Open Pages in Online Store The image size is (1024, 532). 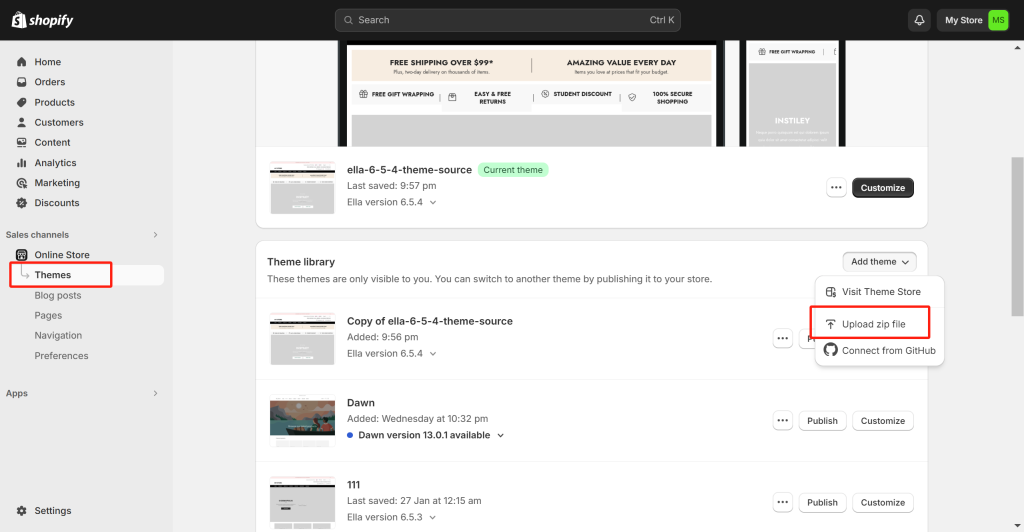(48, 316)
